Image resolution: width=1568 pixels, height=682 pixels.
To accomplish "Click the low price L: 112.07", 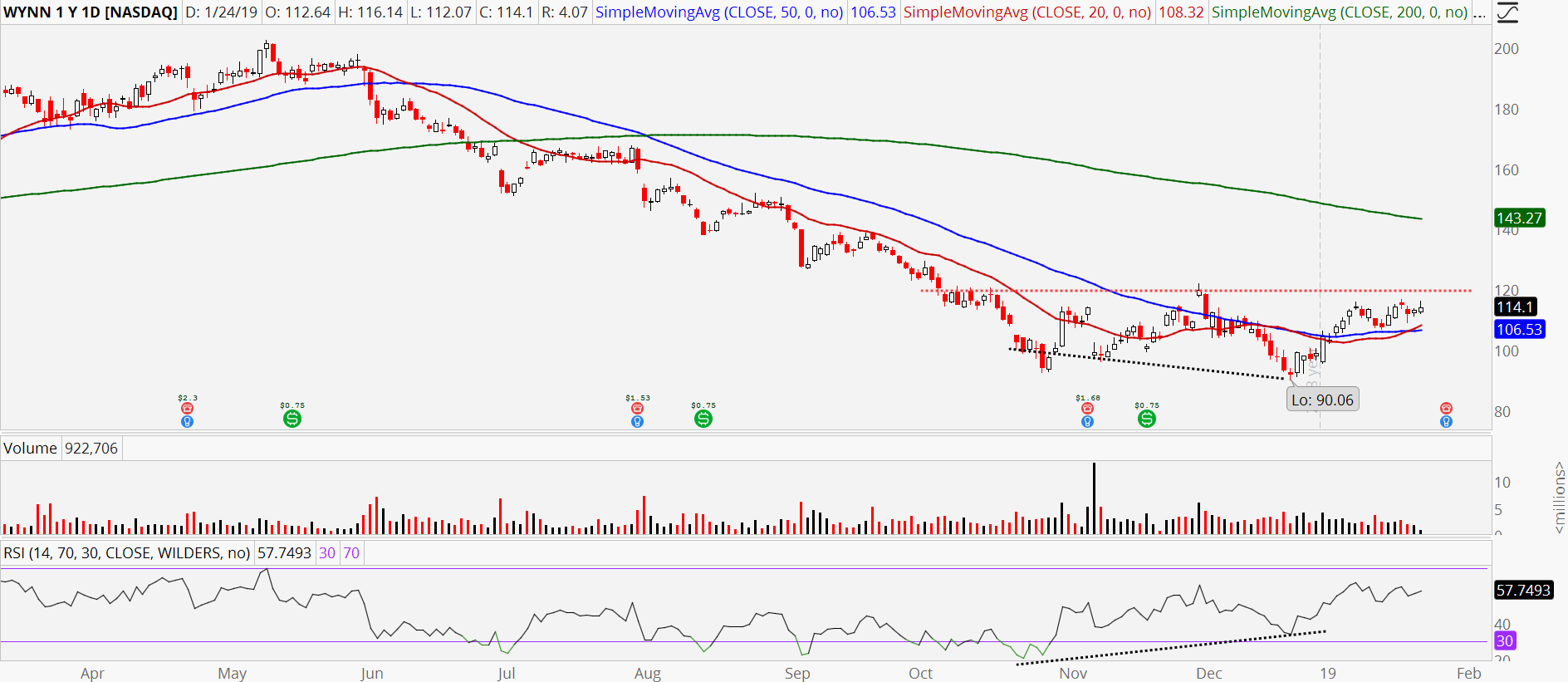I will (x=441, y=12).
